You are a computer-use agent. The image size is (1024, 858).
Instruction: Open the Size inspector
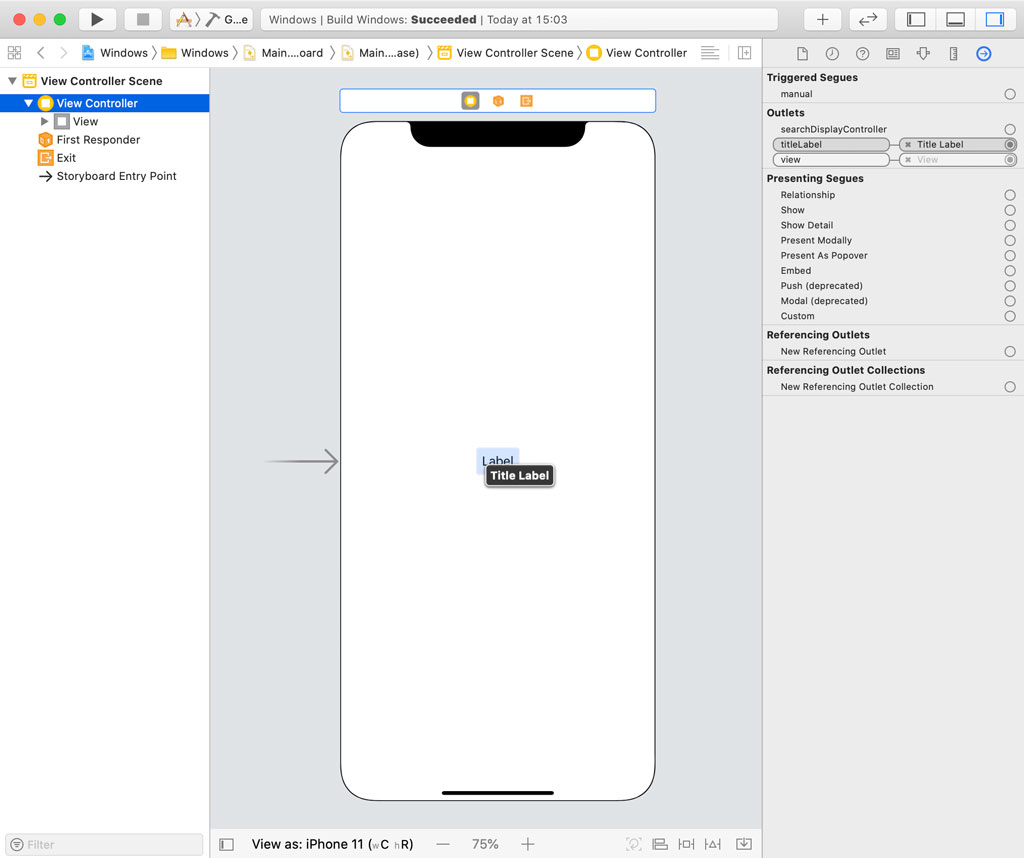coord(954,53)
